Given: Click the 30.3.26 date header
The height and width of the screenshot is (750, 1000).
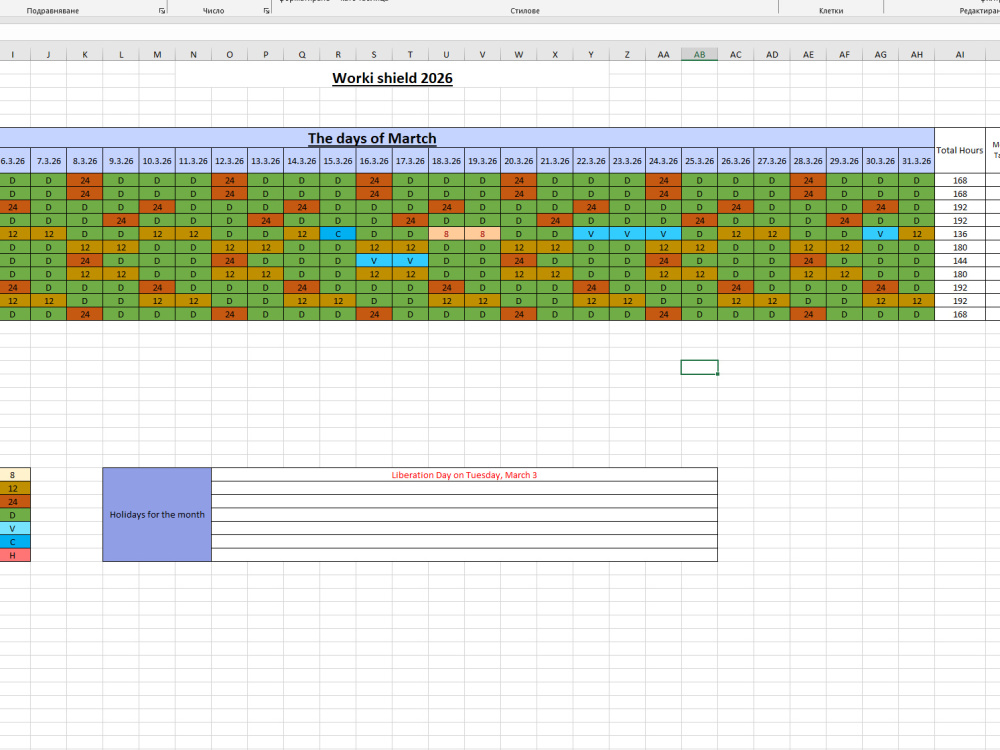Looking at the screenshot, I should [x=881, y=161].
